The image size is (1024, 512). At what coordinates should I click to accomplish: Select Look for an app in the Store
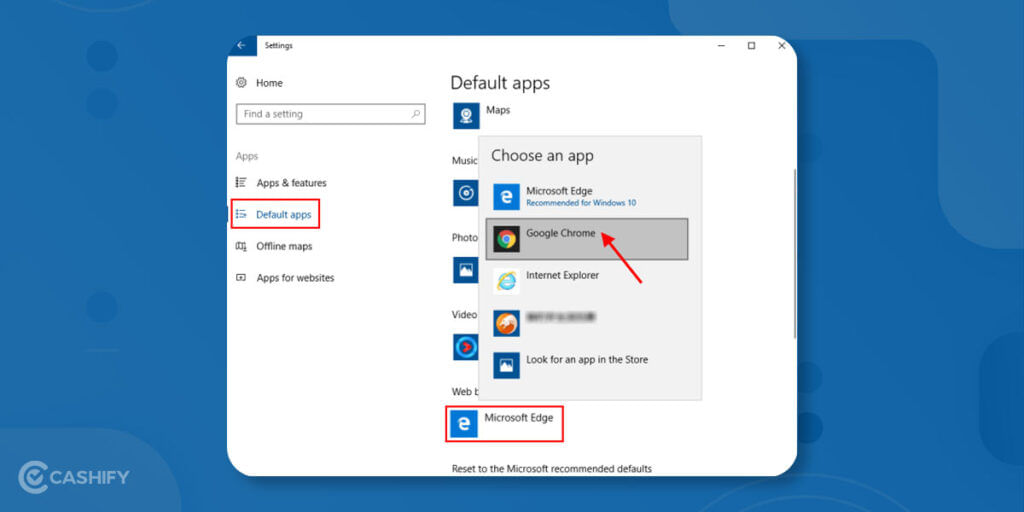point(586,366)
